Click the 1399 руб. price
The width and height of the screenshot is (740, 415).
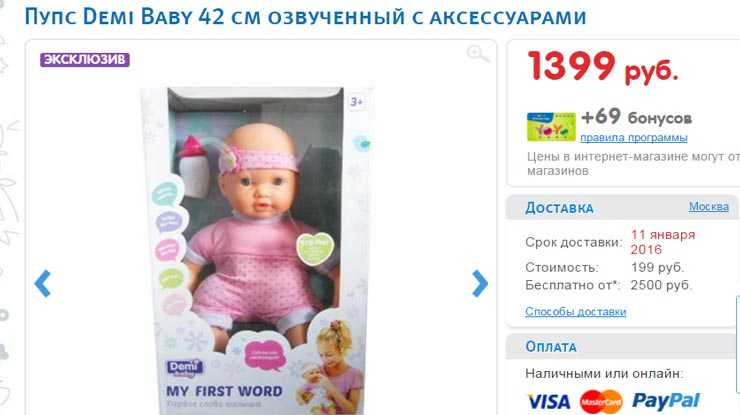(x=603, y=67)
